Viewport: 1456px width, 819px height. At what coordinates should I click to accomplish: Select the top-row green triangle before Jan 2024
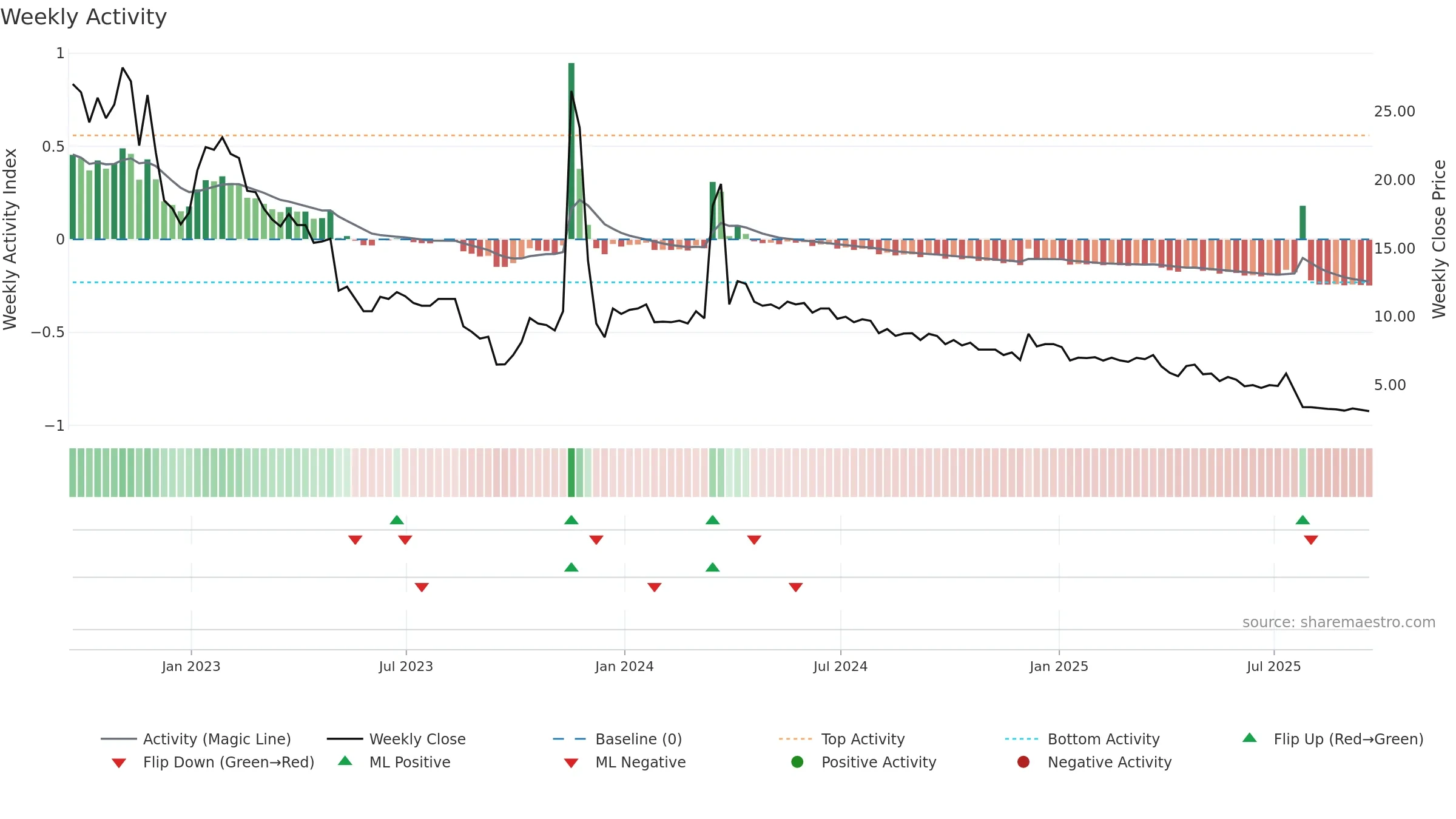click(571, 520)
